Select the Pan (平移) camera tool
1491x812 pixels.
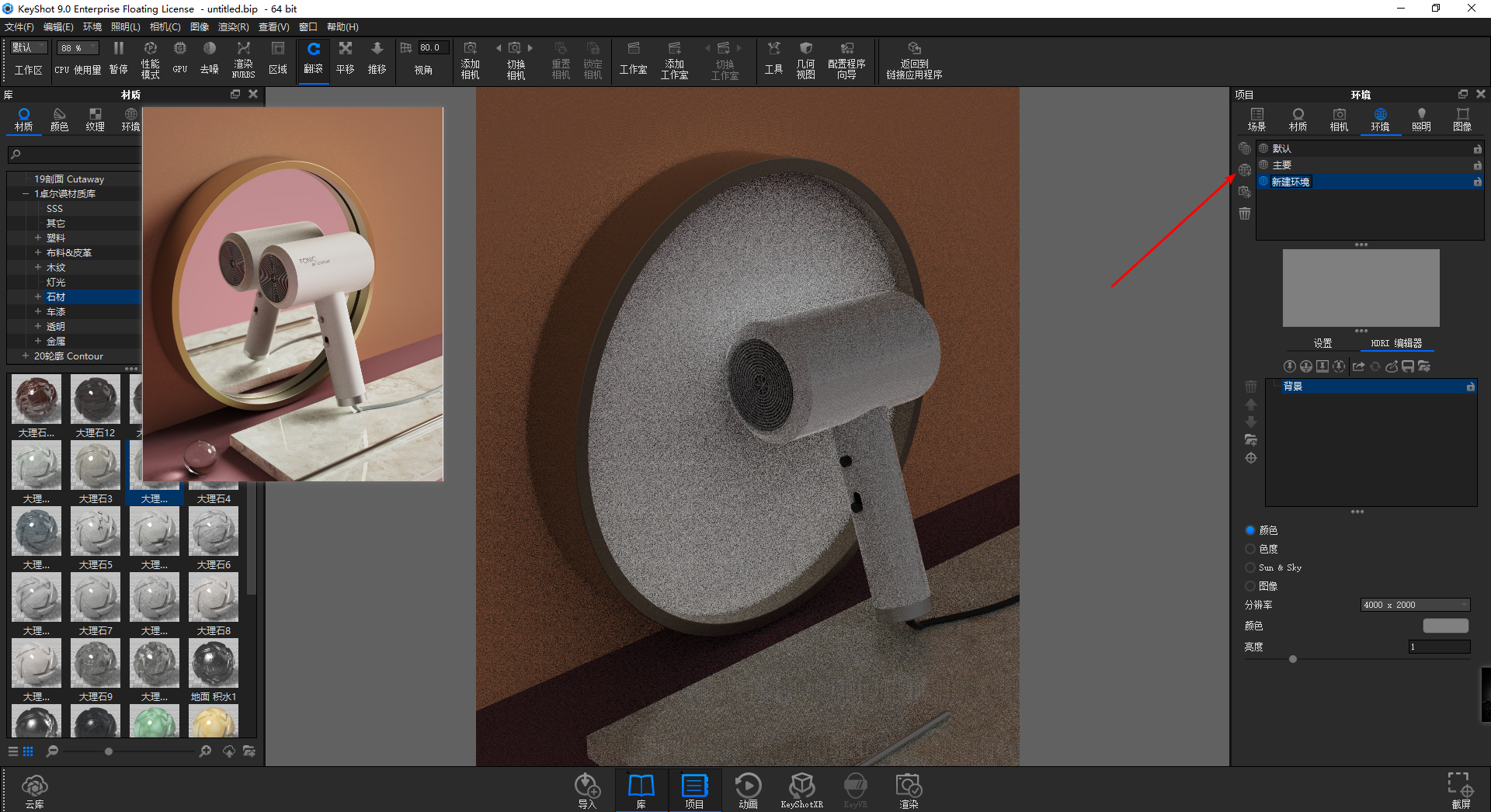(346, 58)
